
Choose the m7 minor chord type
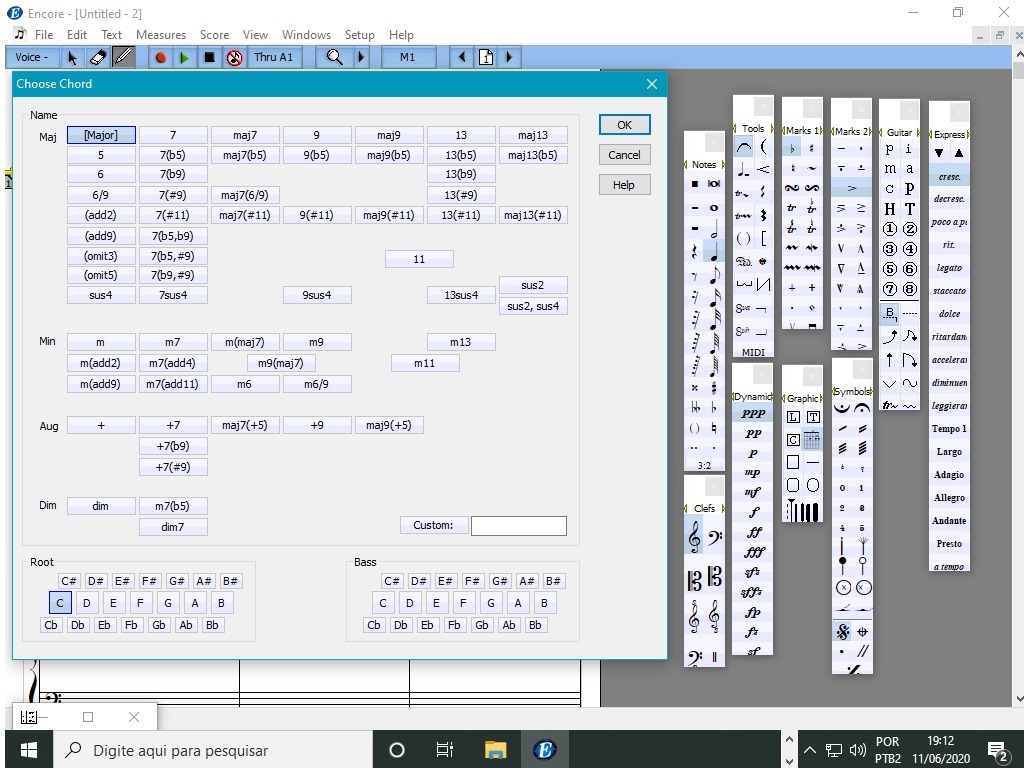tap(173, 342)
